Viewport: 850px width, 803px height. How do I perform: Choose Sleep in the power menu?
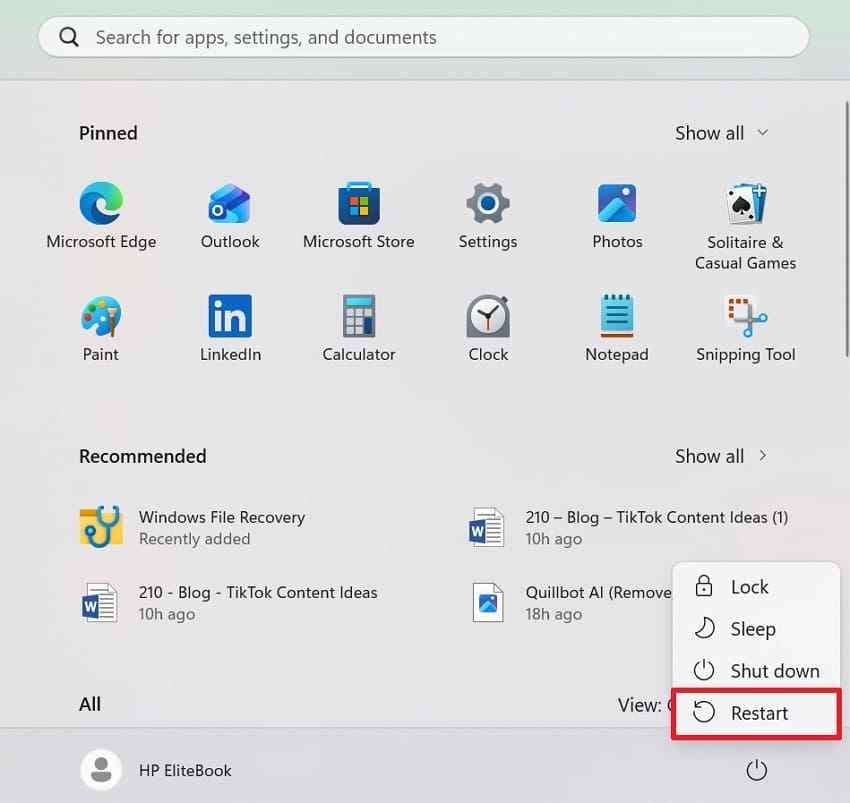point(756,628)
